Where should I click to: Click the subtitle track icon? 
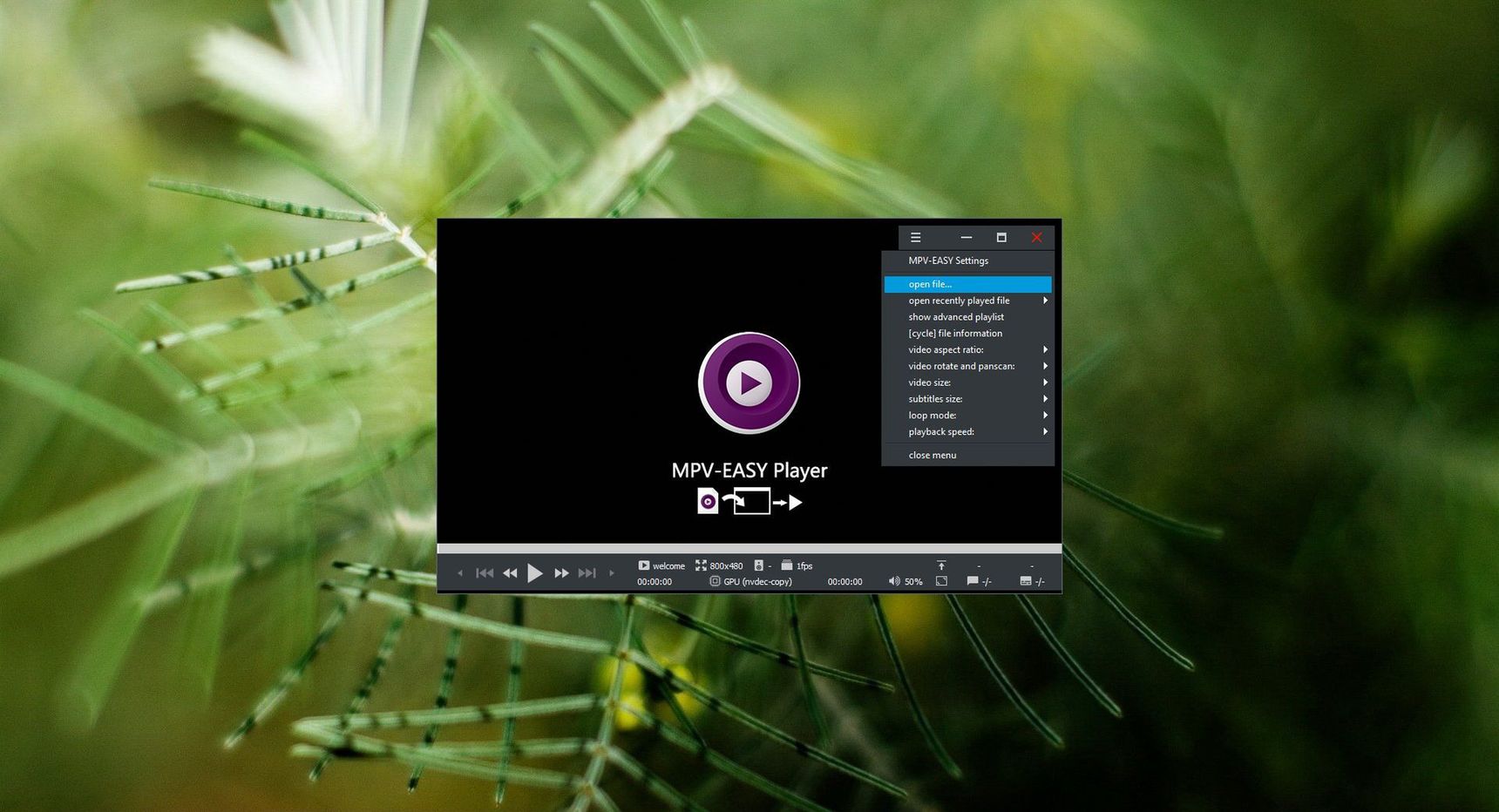click(x=1026, y=581)
